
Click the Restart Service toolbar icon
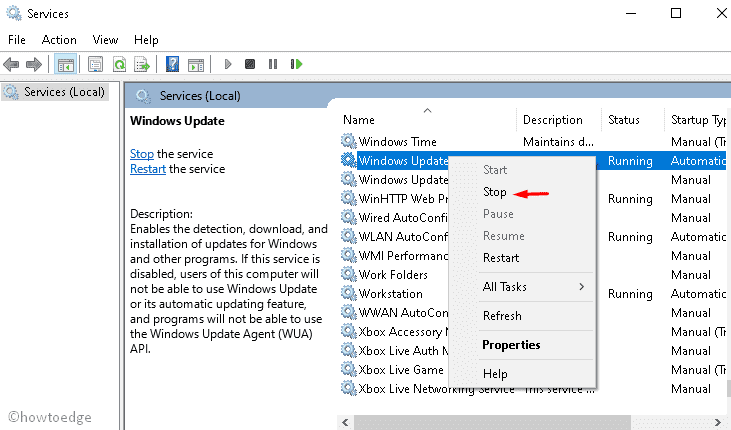click(297, 64)
